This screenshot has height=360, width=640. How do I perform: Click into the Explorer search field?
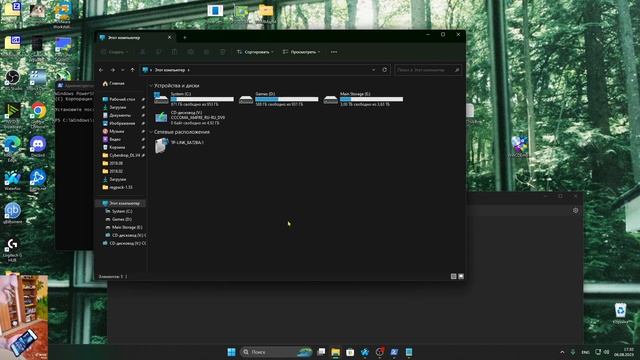point(428,70)
